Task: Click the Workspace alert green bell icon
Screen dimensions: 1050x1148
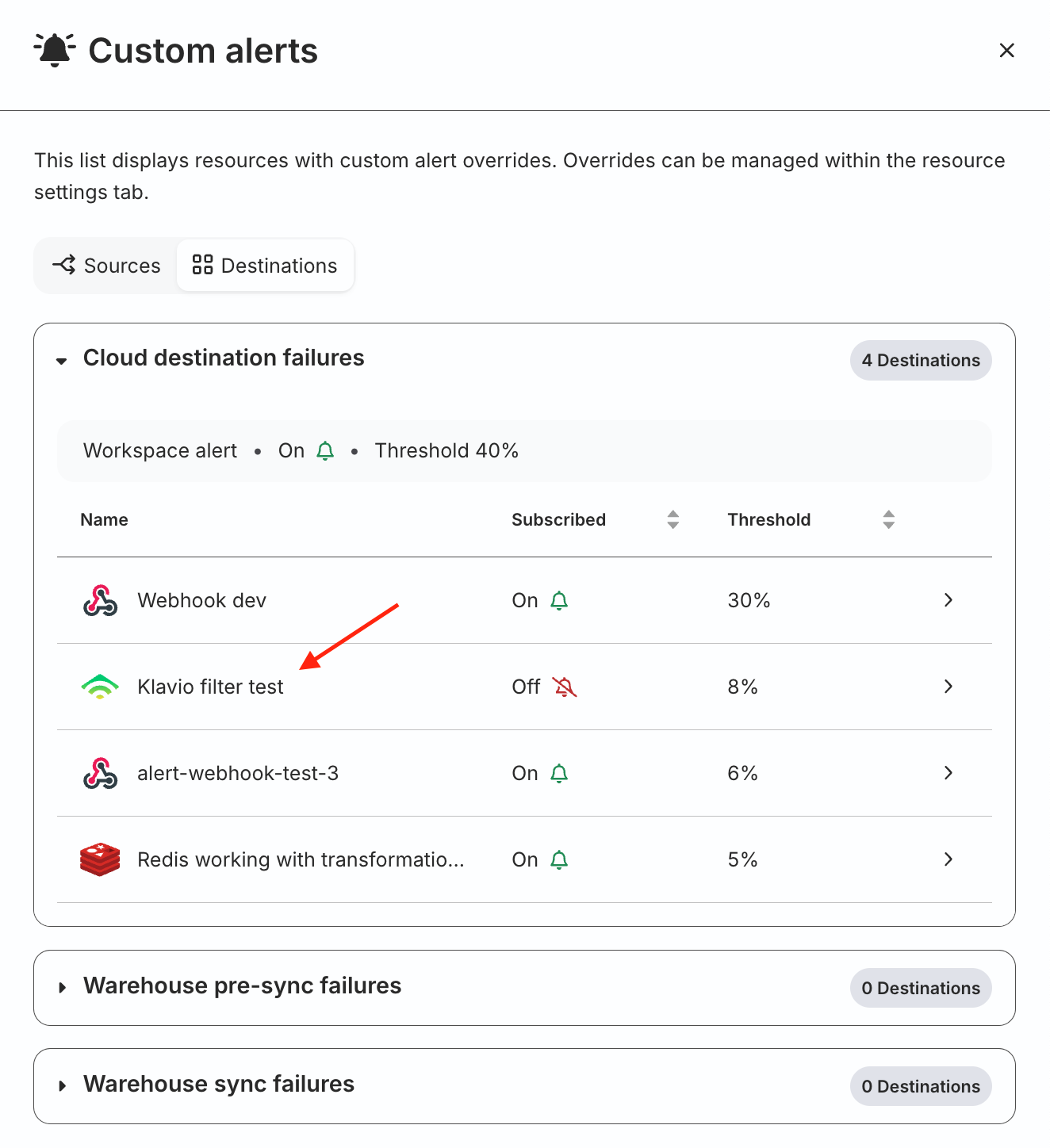Action: pyautogui.click(x=325, y=451)
